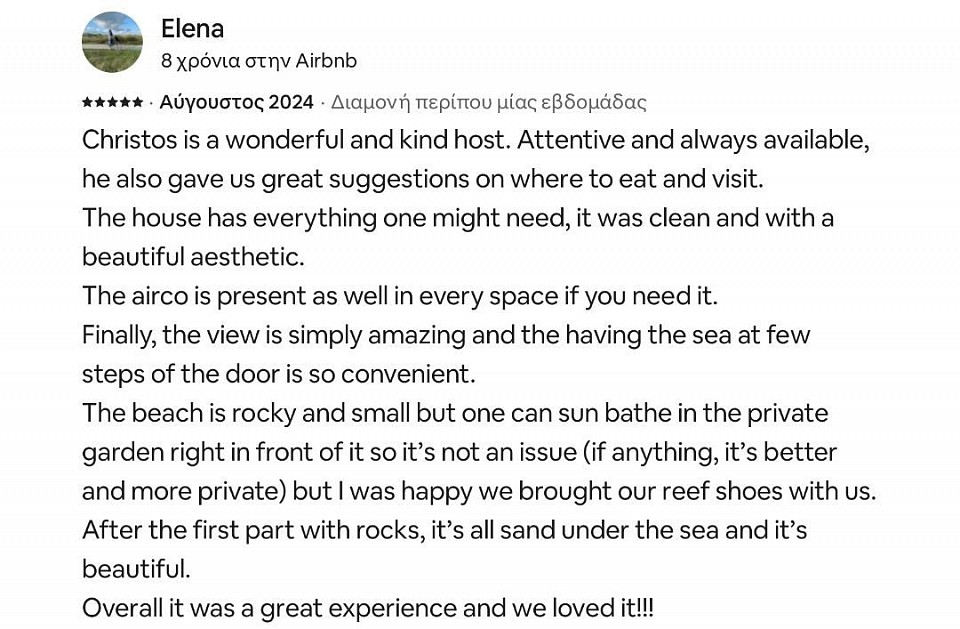Click the single word "beautiful." near the bottom
This screenshot has height=629, width=960.
pyautogui.click(x=137, y=570)
